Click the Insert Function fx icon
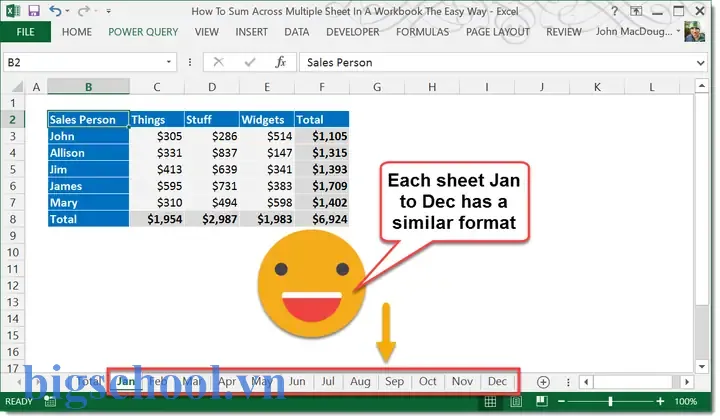Image resolution: width=720 pixels, height=420 pixels. tap(281, 62)
